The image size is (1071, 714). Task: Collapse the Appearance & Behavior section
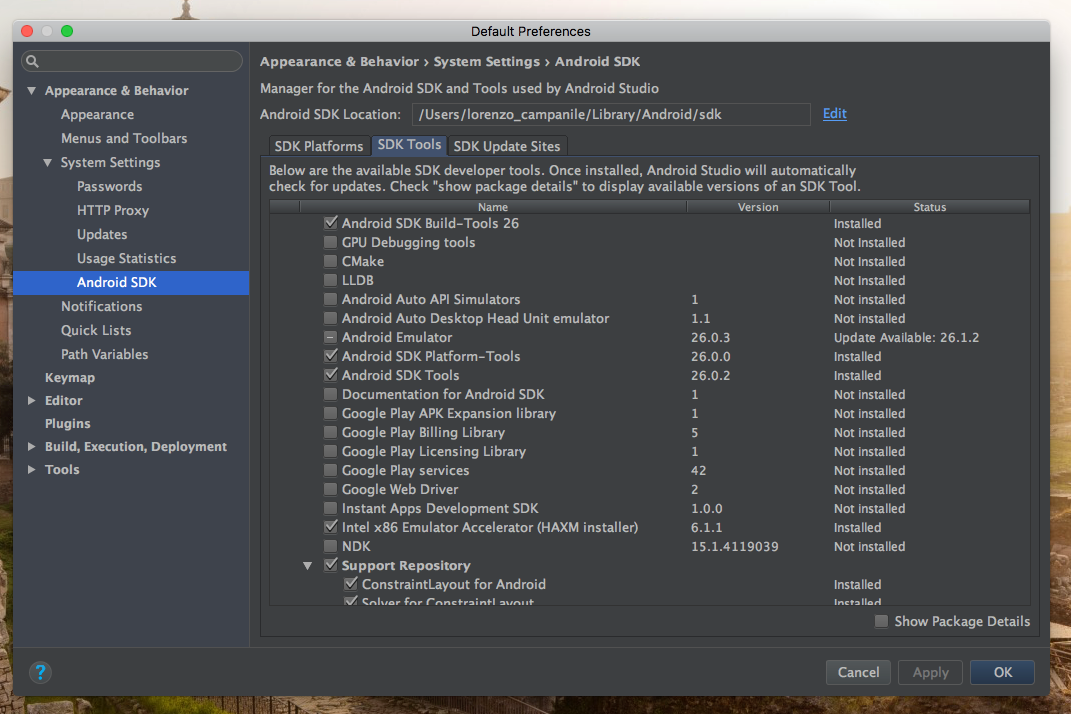point(31,90)
